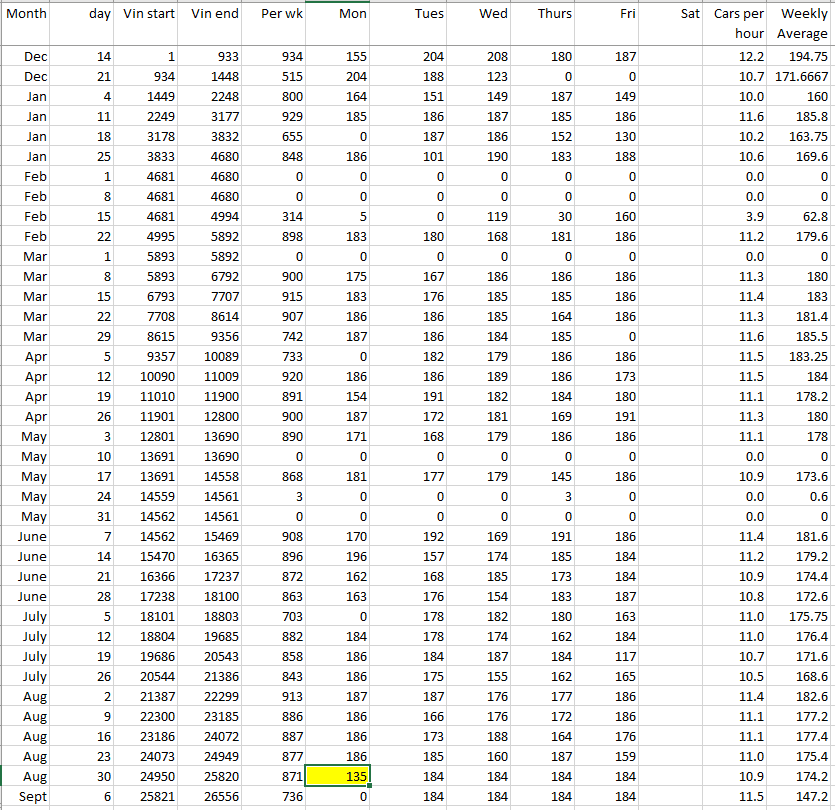
Task: Select the Weekly Average cell showing 171.6667
Action: tap(802, 77)
